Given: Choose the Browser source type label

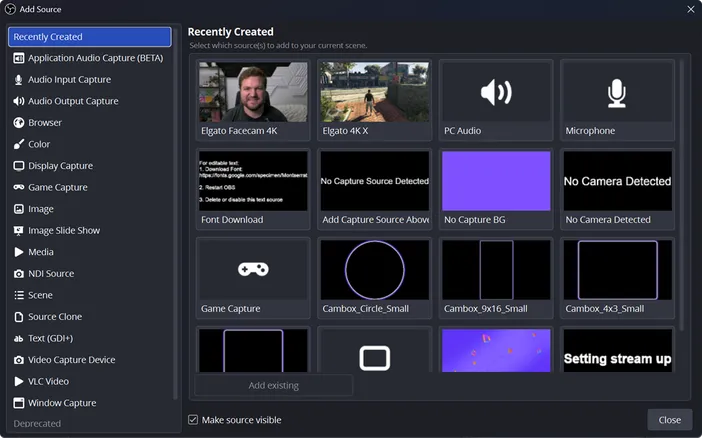Looking at the screenshot, I should click(x=45, y=123).
